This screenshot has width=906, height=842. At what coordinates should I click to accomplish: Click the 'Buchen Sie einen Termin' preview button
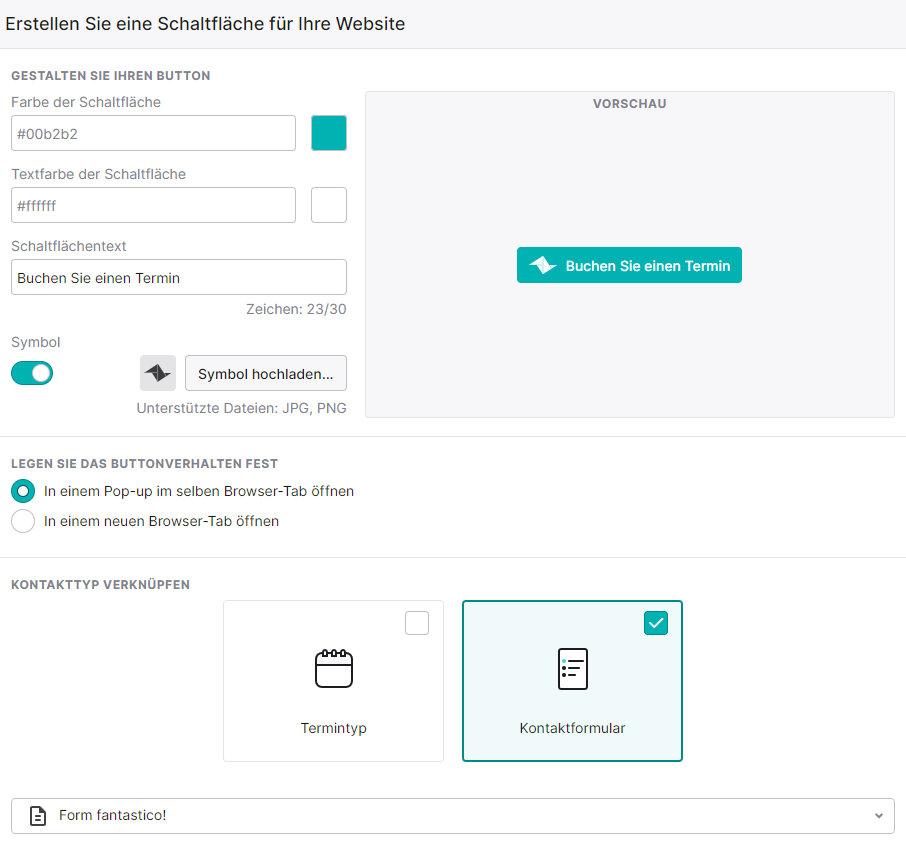[629, 265]
